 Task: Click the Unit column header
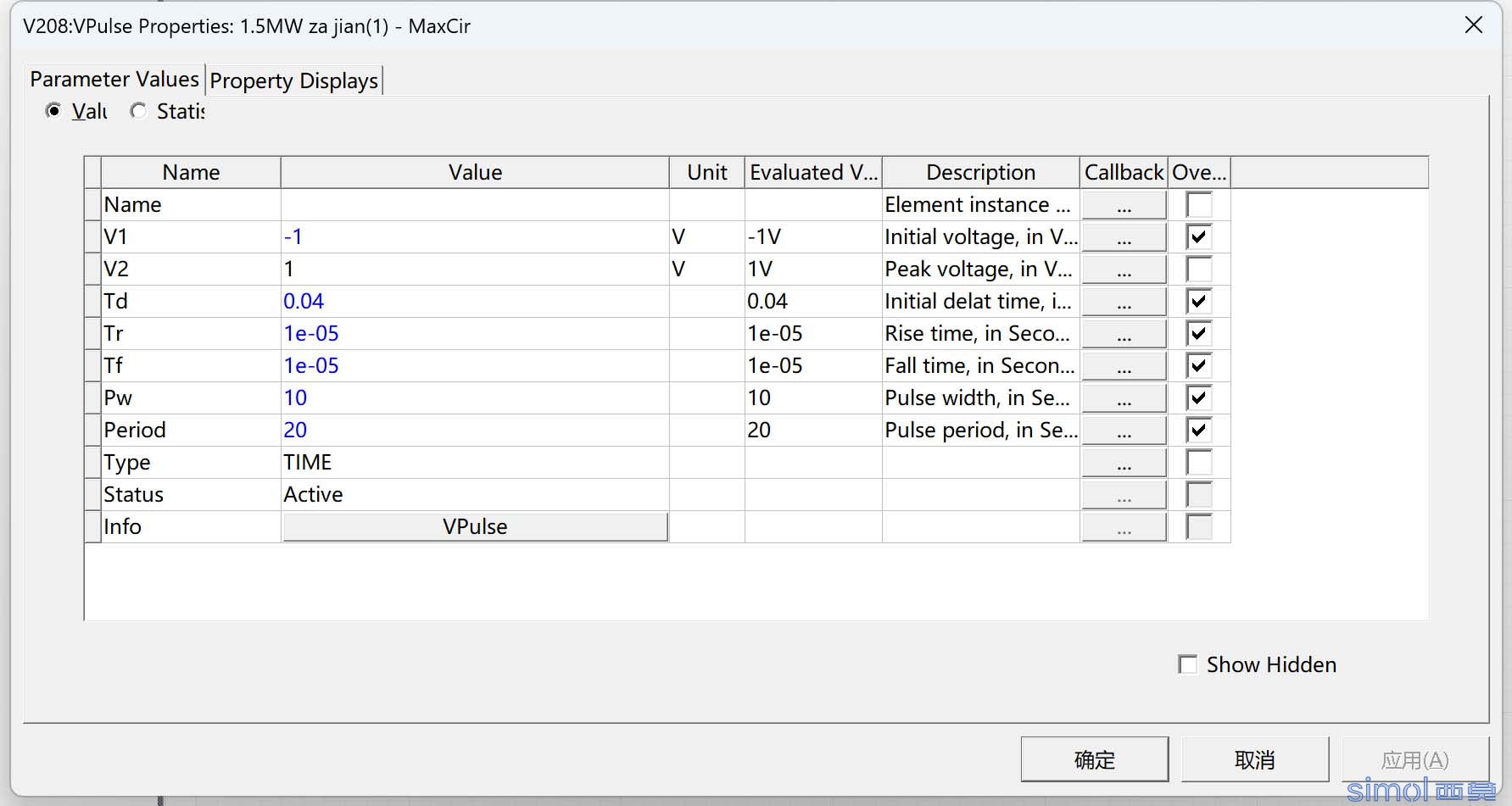click(x=707, y=173)
